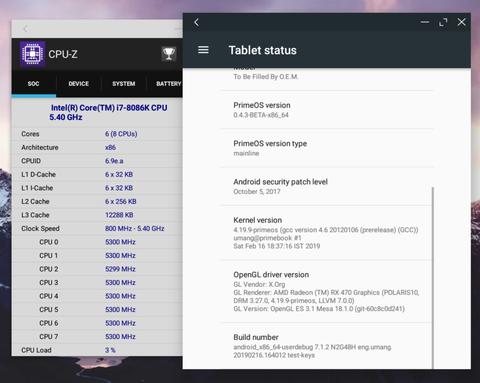Select the PrimeOS version type entry

coord(327,148)
